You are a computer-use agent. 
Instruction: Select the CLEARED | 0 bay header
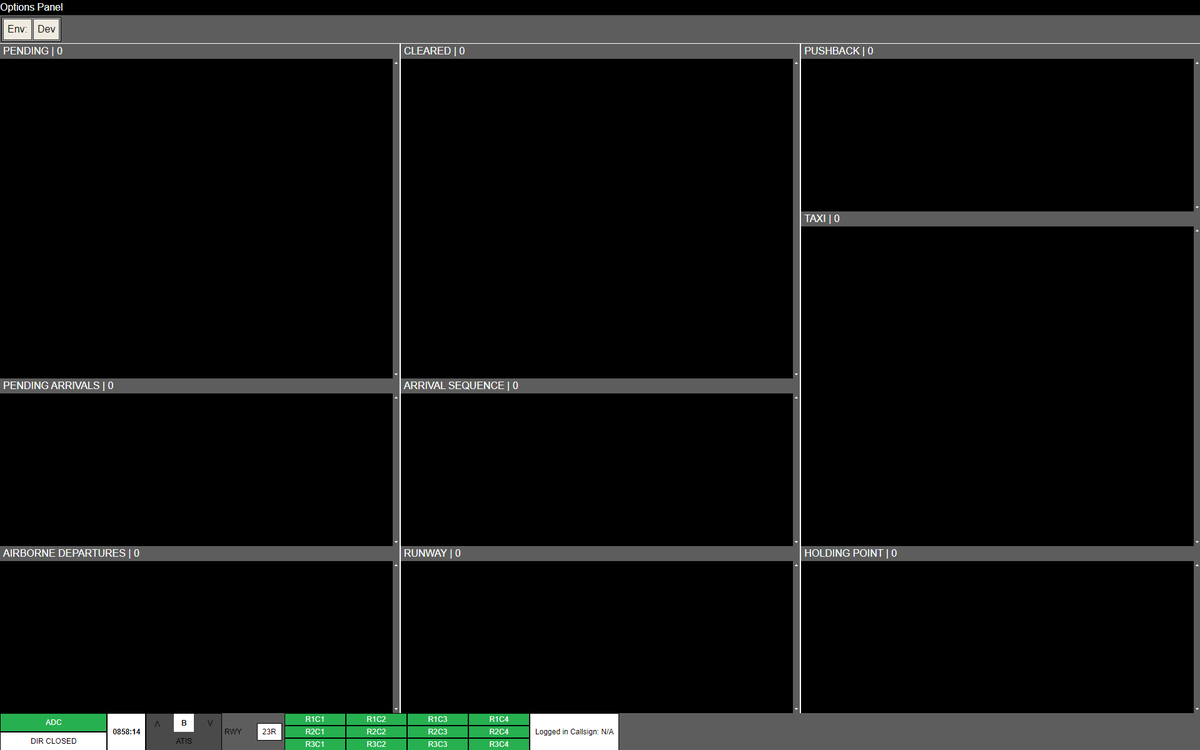point(599,51)
